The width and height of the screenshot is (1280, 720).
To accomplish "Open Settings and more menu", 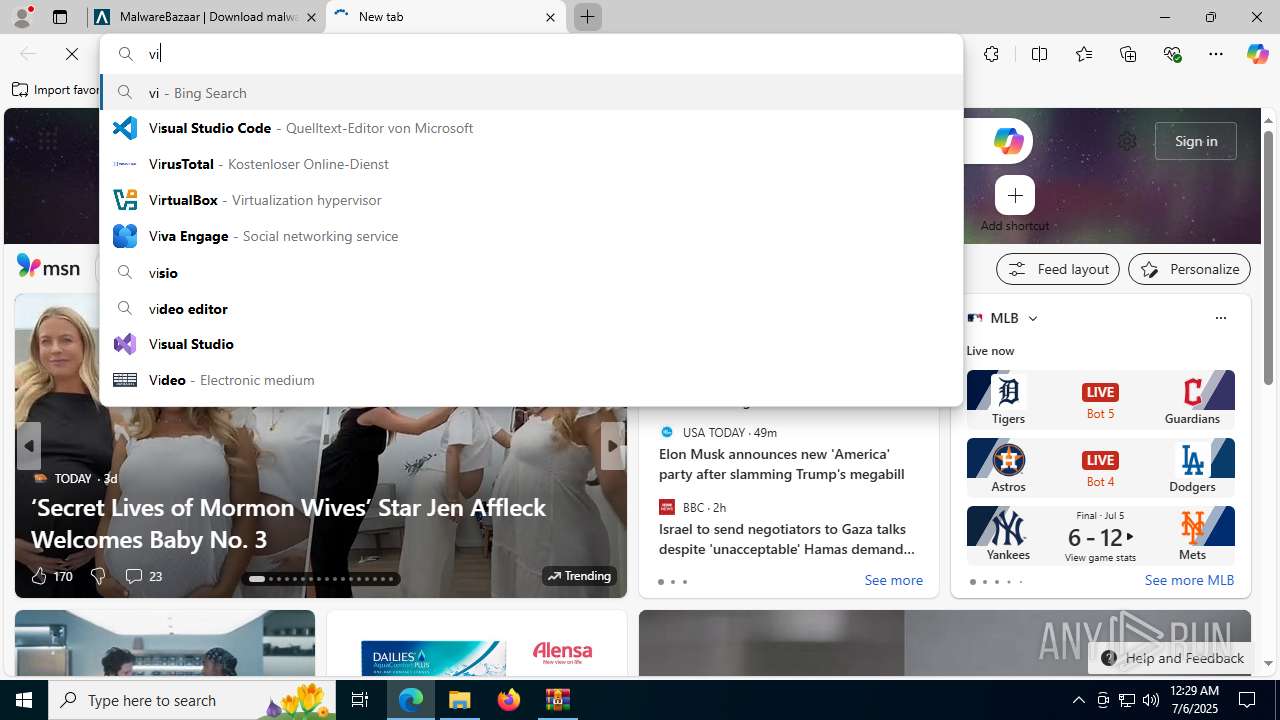I will (x=1216, y=54).
